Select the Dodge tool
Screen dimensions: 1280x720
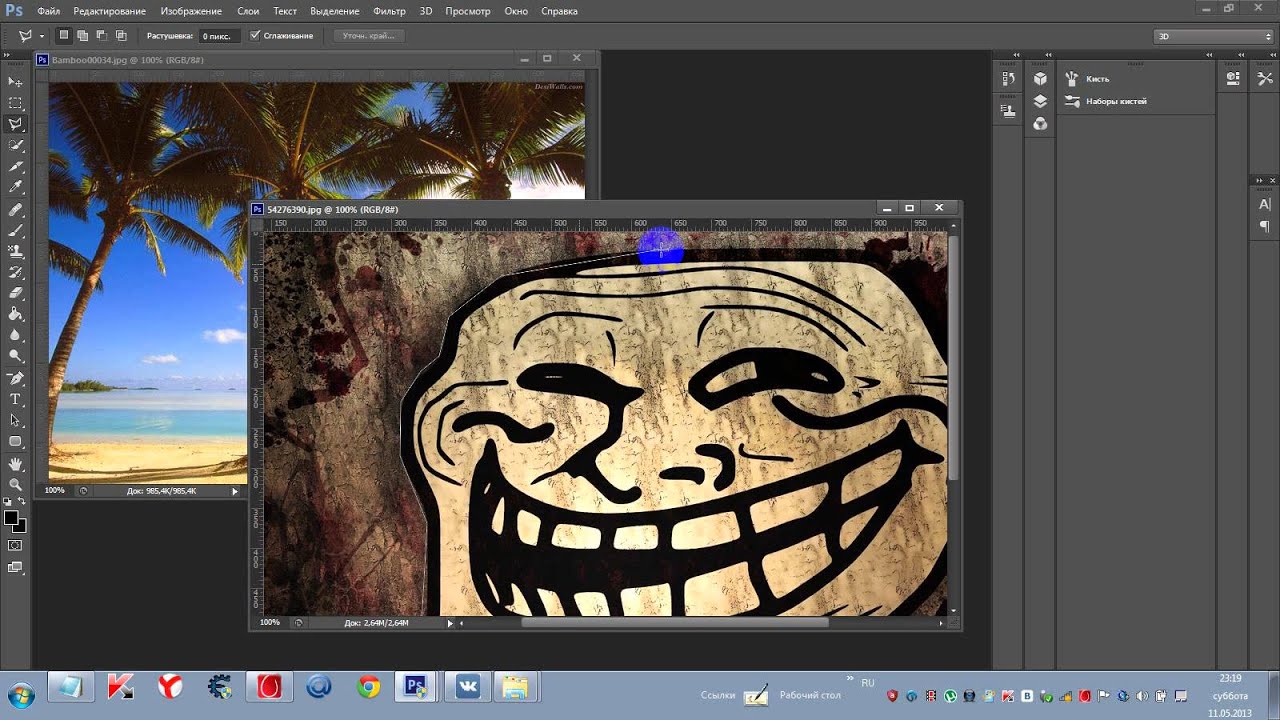pos(15,356)
